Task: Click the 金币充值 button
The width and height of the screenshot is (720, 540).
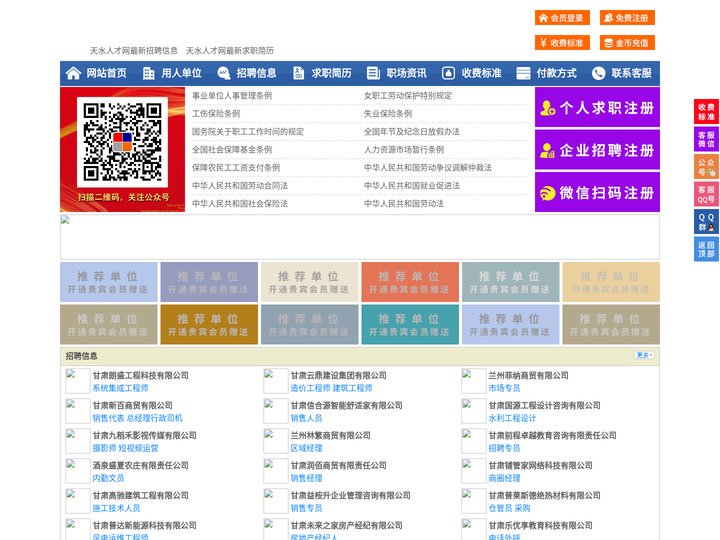Action: 627,43
